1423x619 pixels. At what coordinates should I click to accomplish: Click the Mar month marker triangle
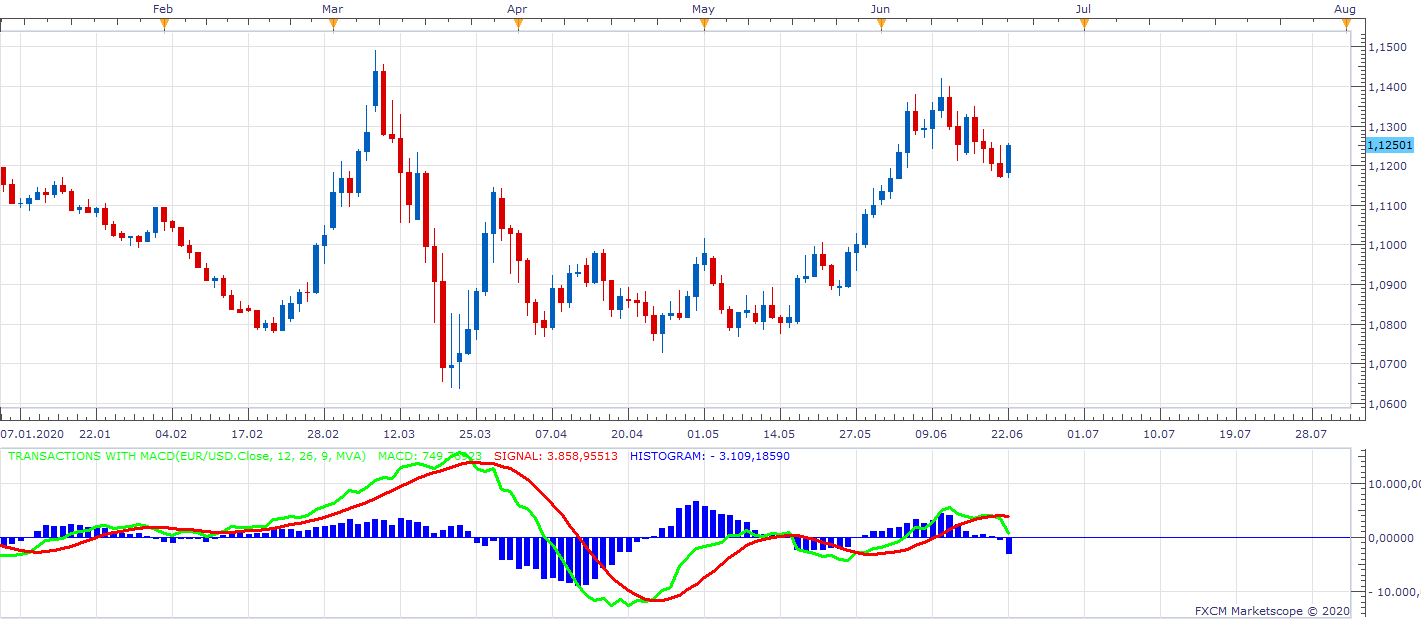pyautogui.click(x=332, y=24)
